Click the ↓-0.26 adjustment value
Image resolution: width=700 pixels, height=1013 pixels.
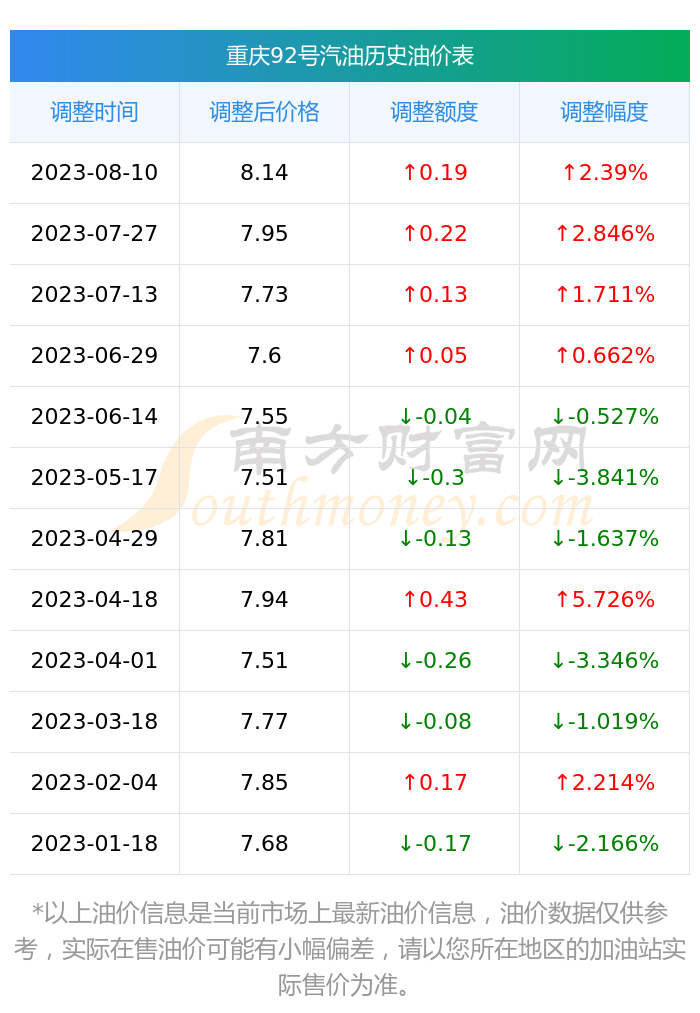pyautogui.click(x=435, y=661)
